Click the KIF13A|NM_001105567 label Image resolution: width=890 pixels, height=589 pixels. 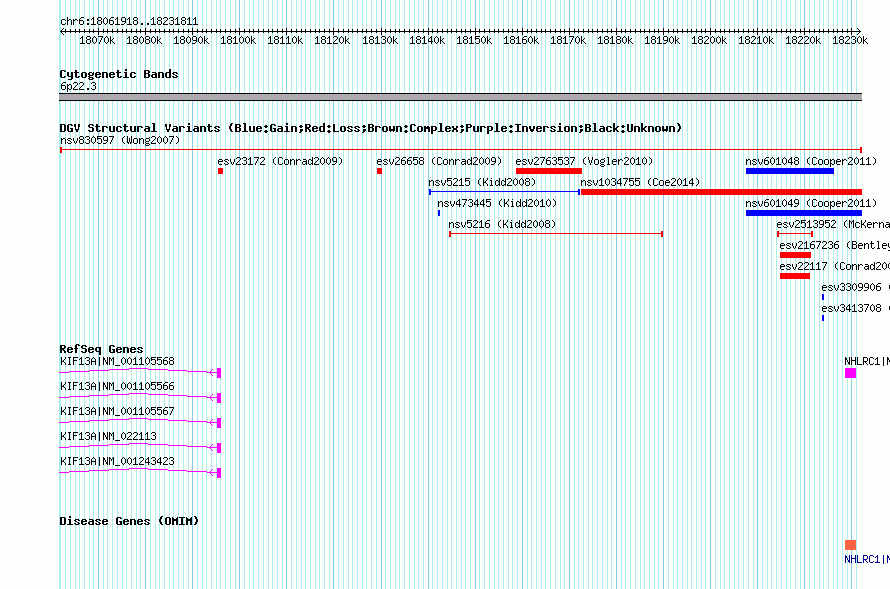117,411
